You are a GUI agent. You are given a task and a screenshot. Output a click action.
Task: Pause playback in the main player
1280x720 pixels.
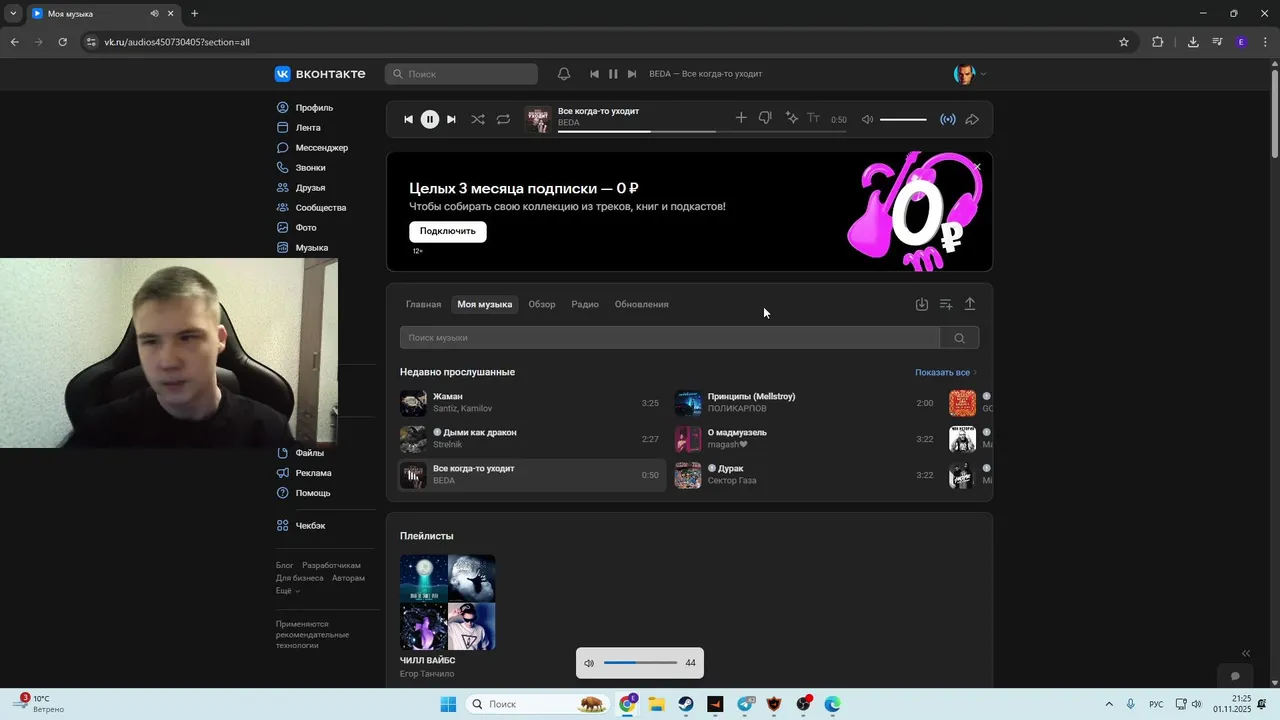(430, 119)
